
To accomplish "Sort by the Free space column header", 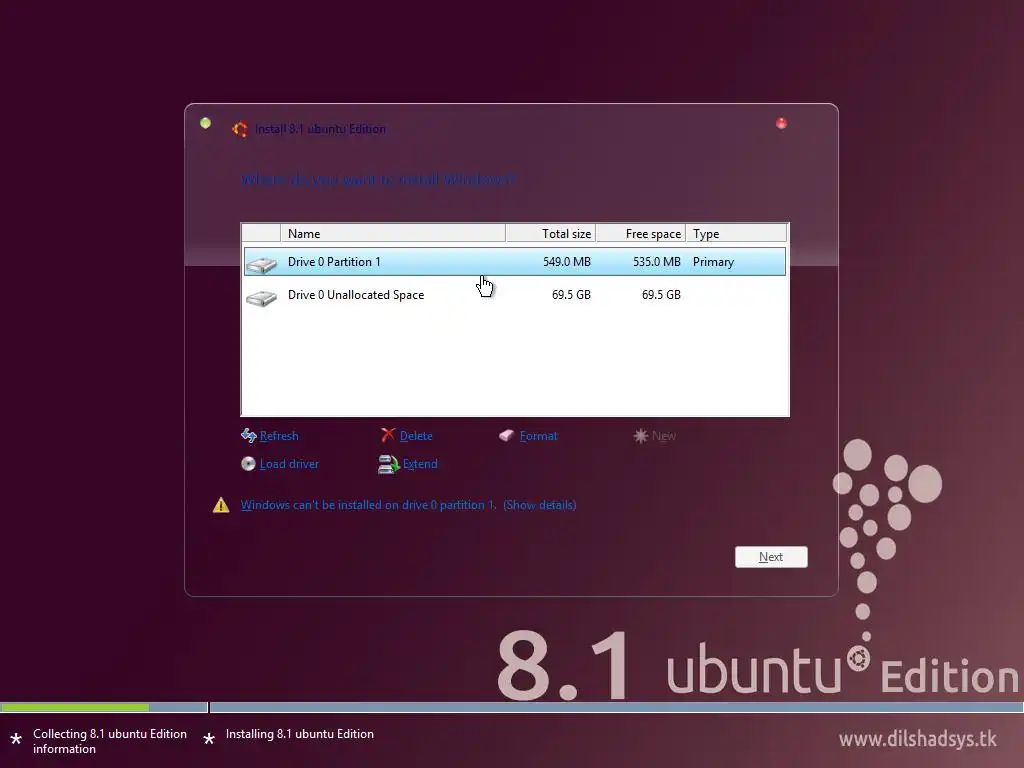I will [641, 233].
